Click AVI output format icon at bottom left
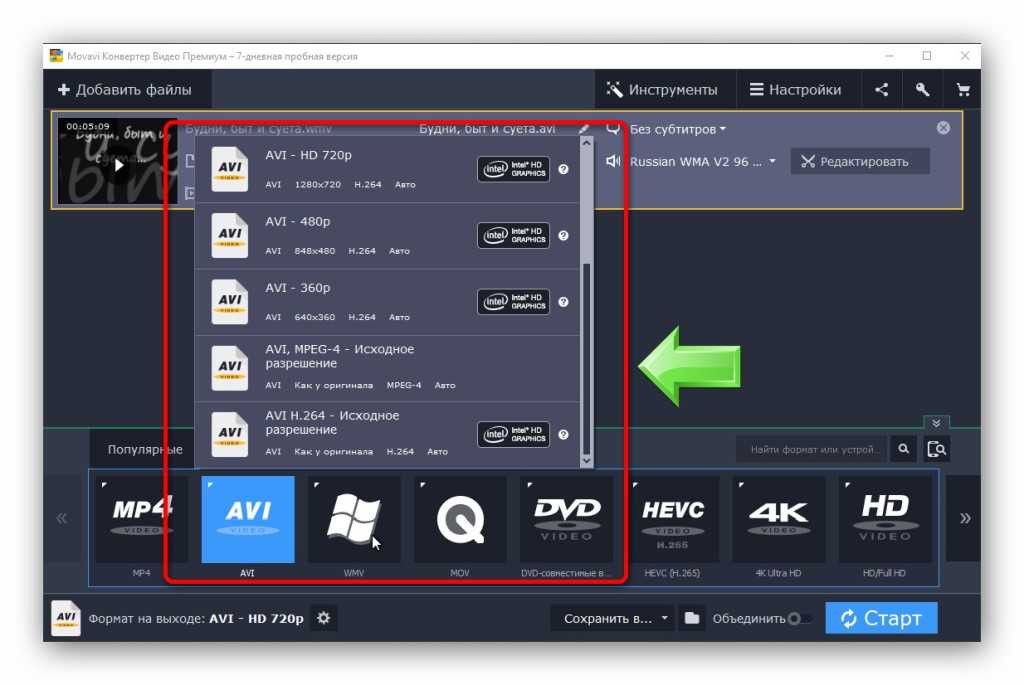This screenshot has width=1024, height=685. pos(65,618)
